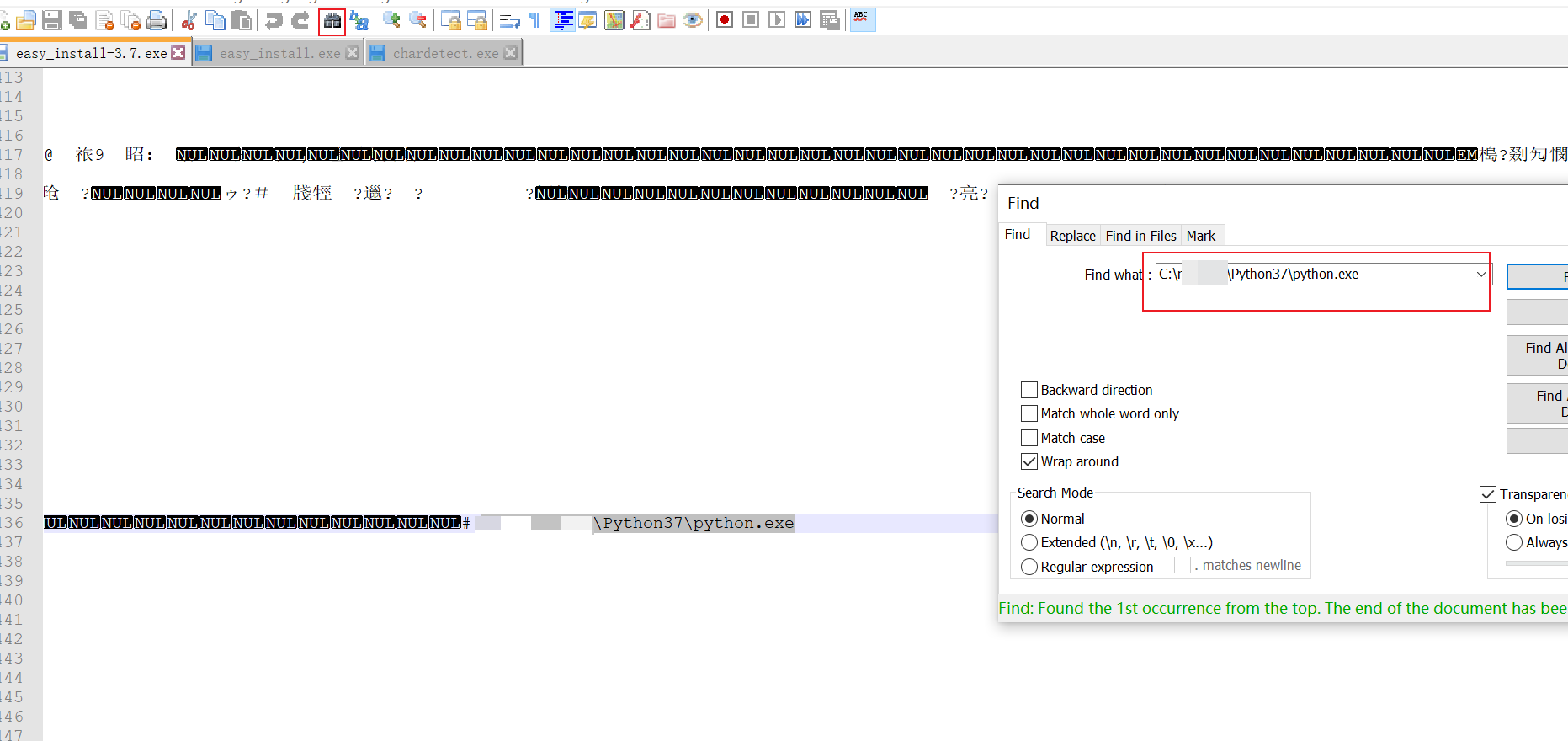
Task: Click Find All in Current Document button
Action: click(1537, 403)
